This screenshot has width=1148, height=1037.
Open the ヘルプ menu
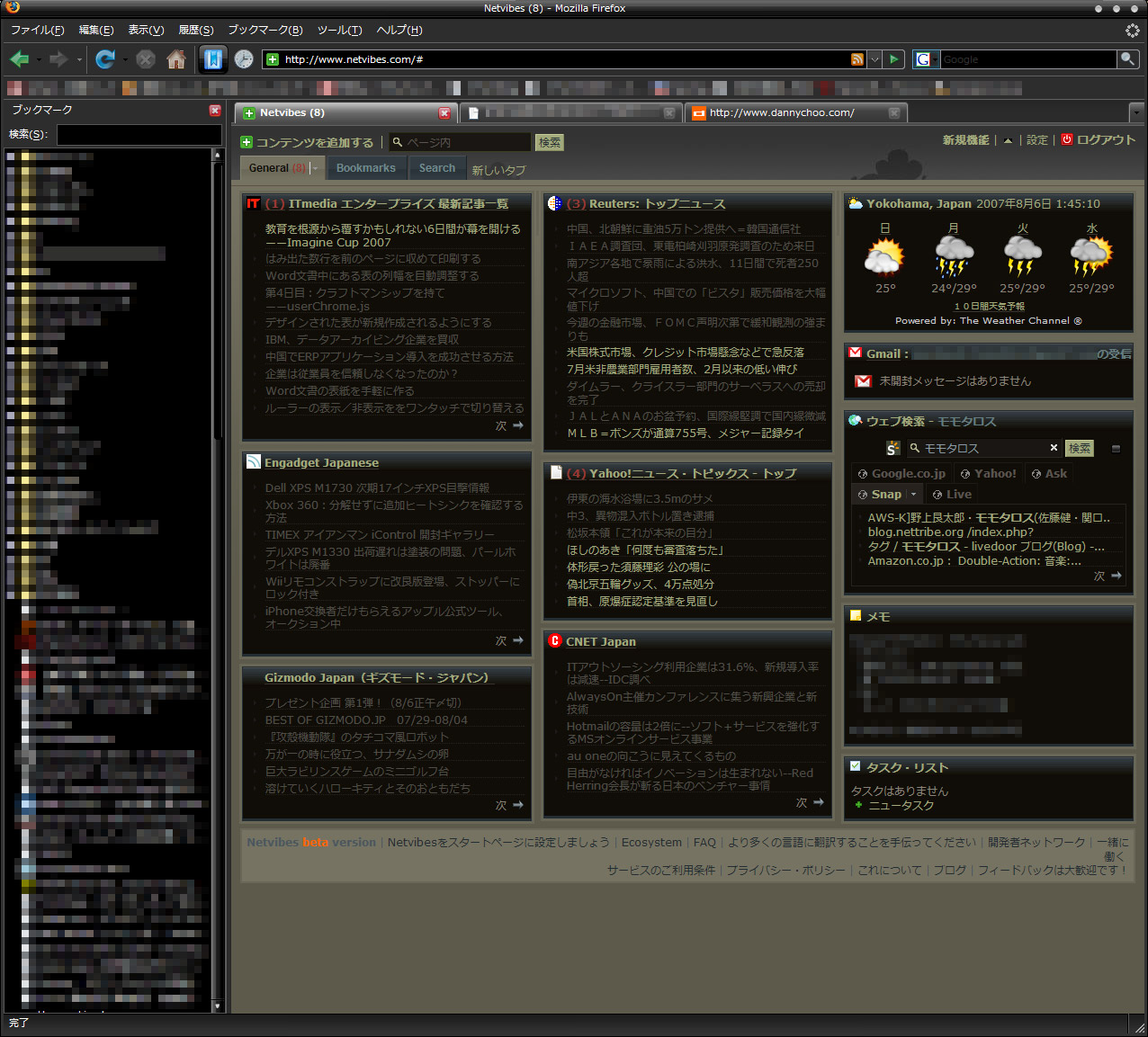[399, 30]
